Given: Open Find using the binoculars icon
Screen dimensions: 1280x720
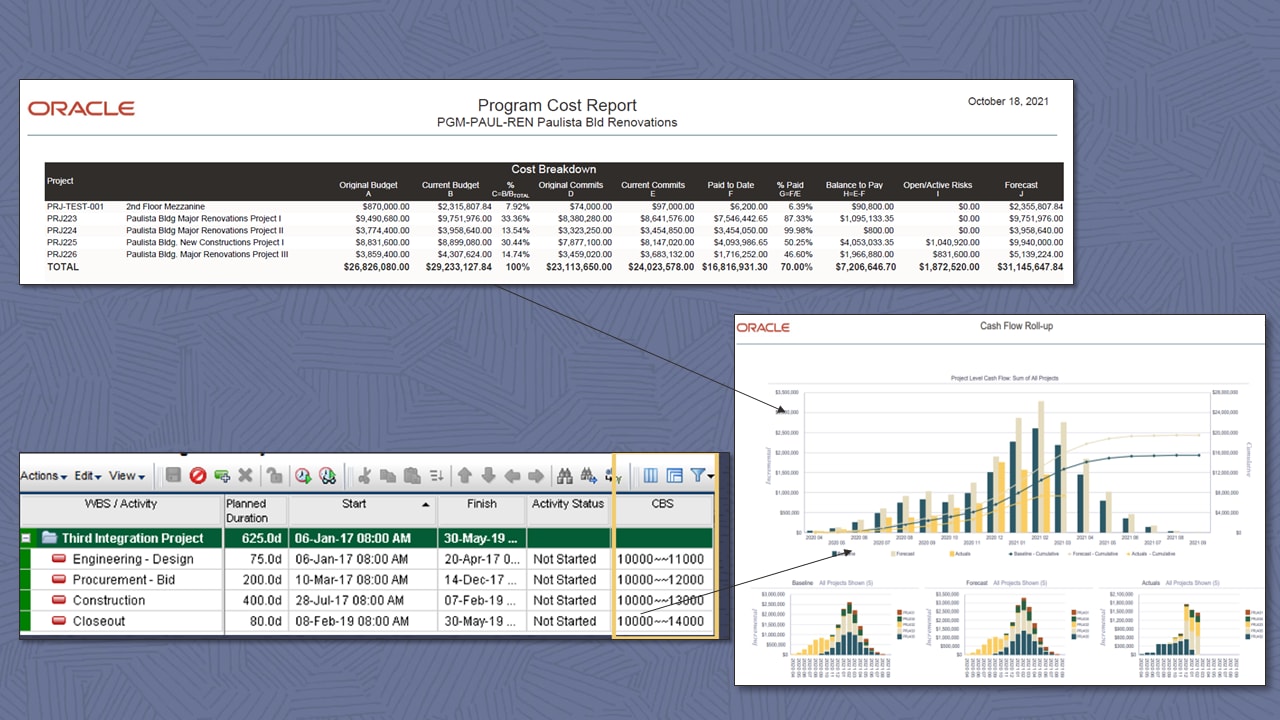Looking at the screenshot, I should 565,476.
